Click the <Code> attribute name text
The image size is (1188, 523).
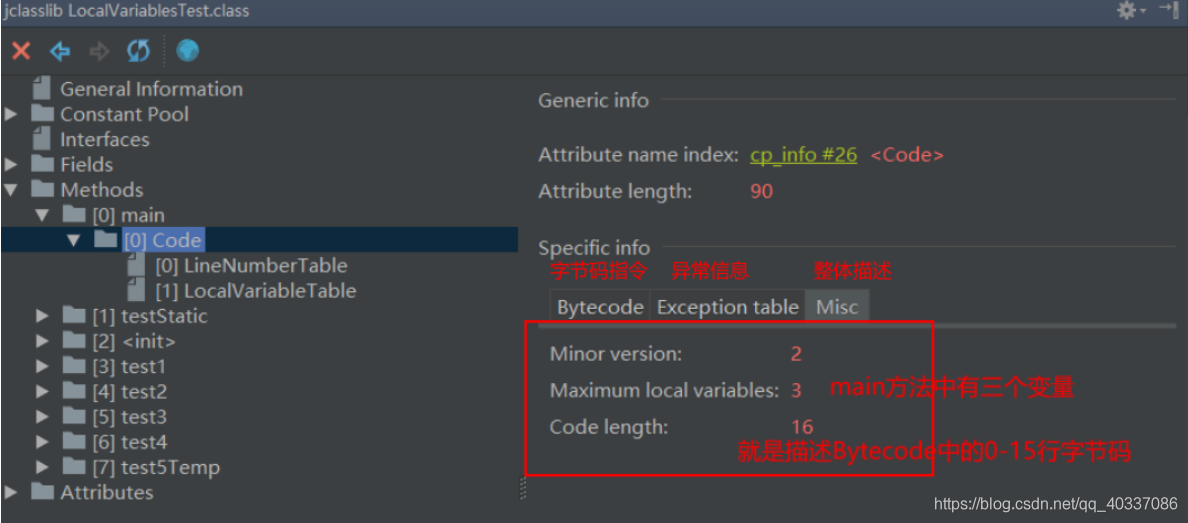point(907,155)
